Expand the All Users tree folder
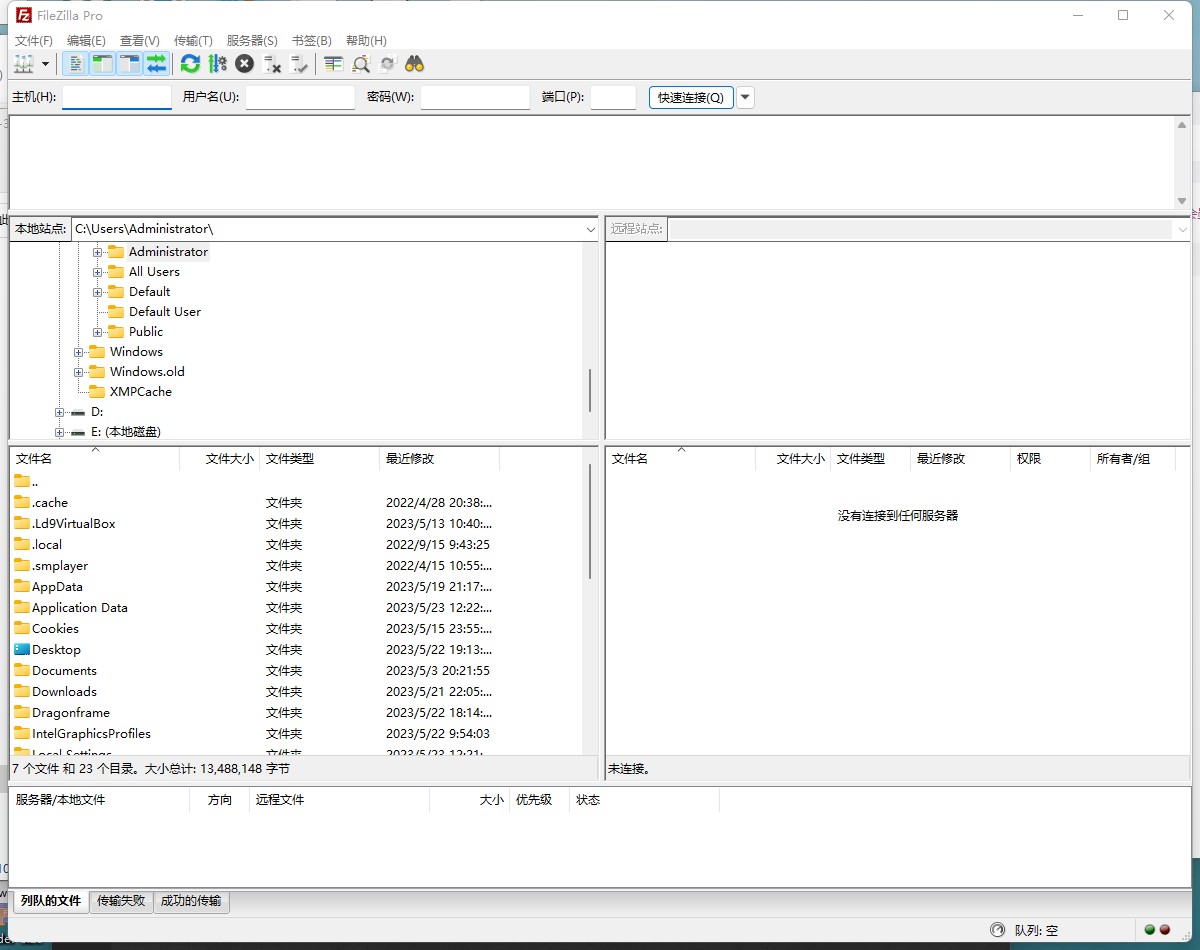Viewport: 1200px width, 950px height. (x=98, y=272)
